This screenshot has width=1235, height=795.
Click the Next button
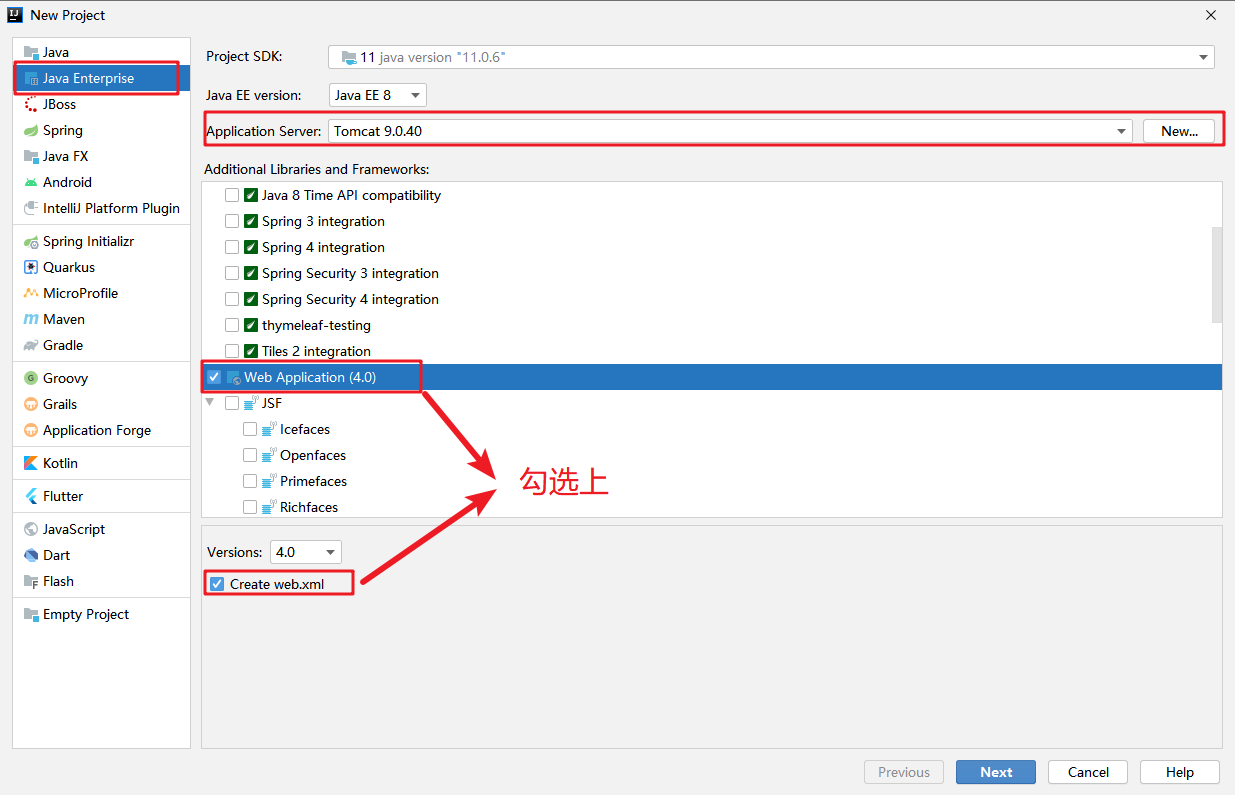tap(996, 772)
